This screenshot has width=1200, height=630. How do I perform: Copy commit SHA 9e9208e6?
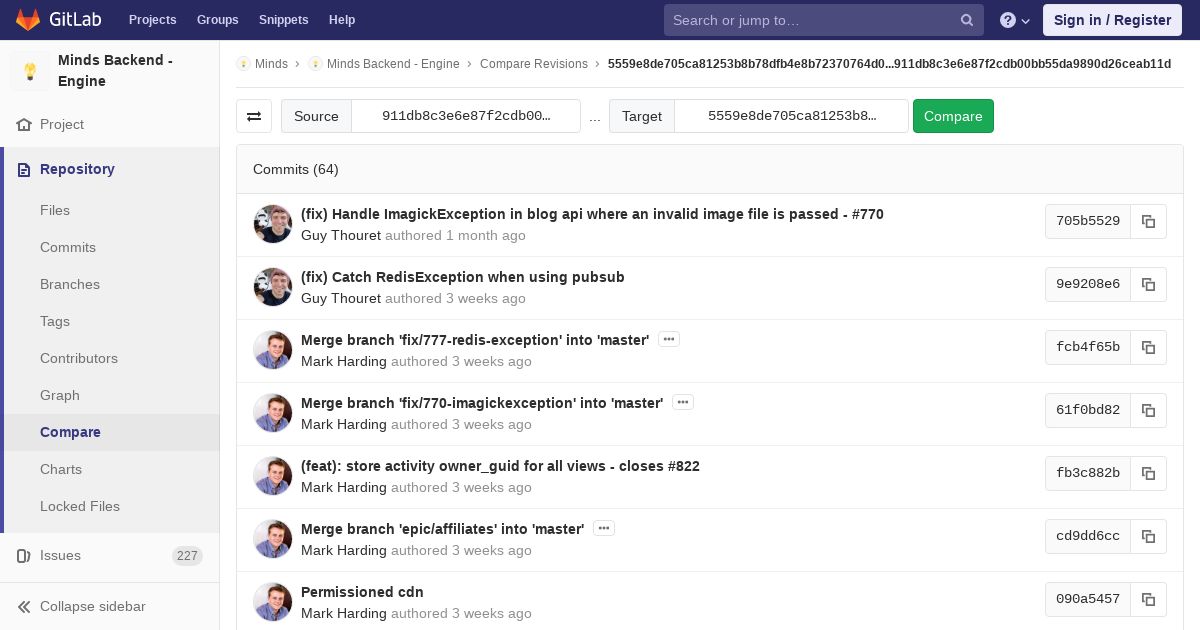click(1148, 285)
